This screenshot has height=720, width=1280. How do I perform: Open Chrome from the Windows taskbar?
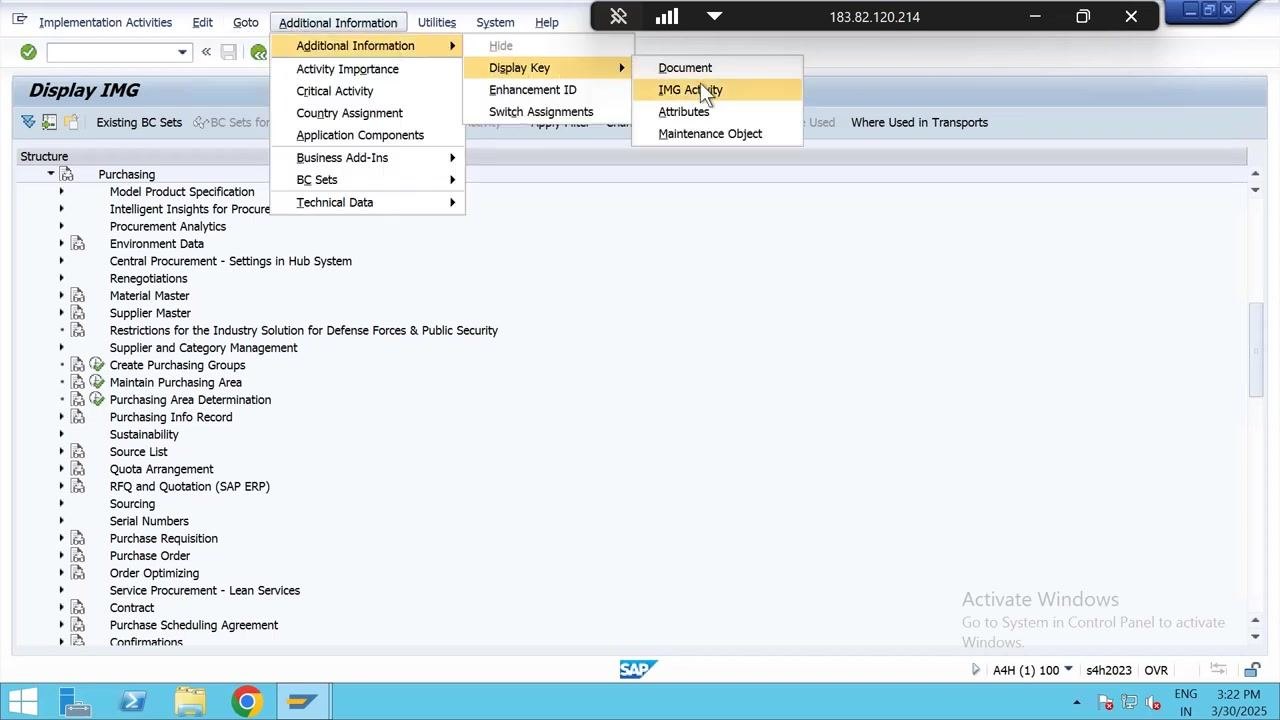246,701
